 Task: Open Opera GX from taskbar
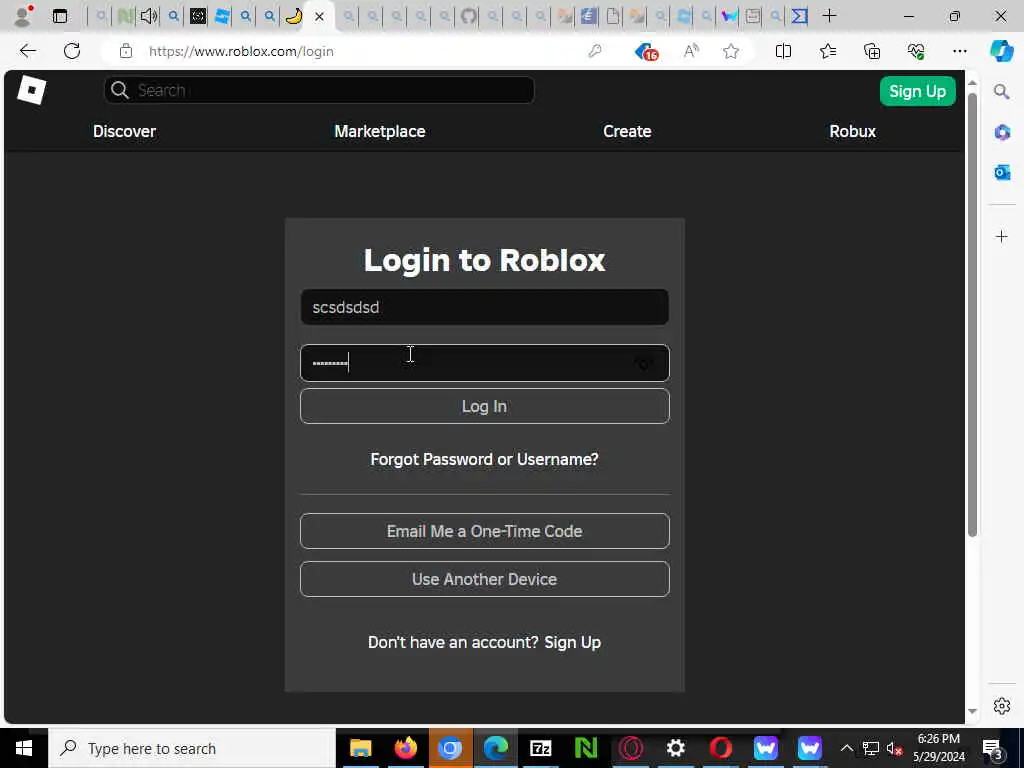point(631,748)
